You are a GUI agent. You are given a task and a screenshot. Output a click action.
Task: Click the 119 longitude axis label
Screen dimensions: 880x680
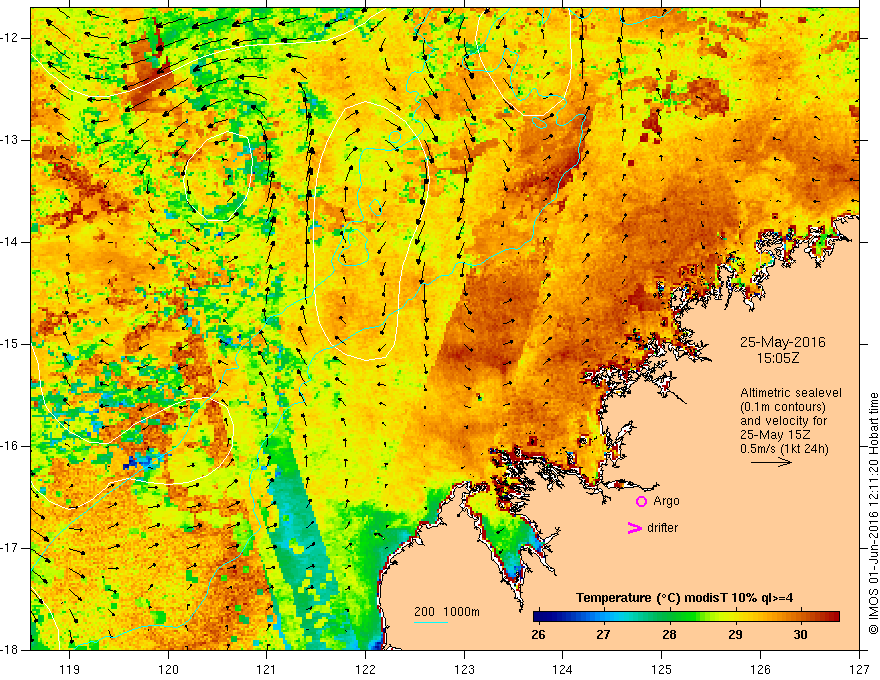click(69, 669)
